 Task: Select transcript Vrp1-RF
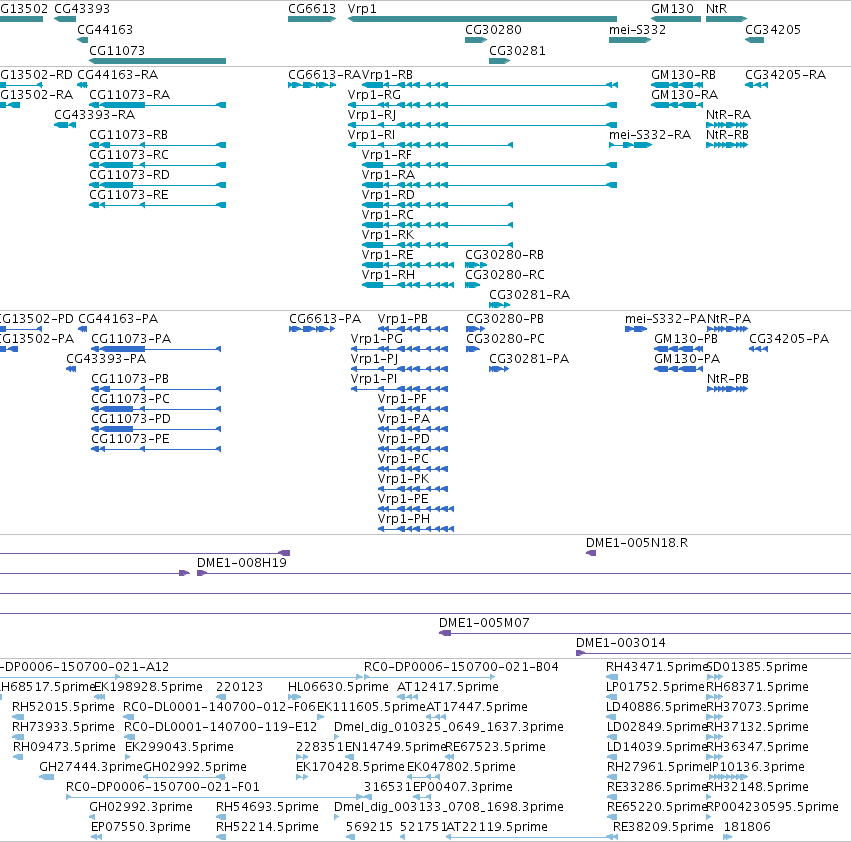[x=387, y=155]
